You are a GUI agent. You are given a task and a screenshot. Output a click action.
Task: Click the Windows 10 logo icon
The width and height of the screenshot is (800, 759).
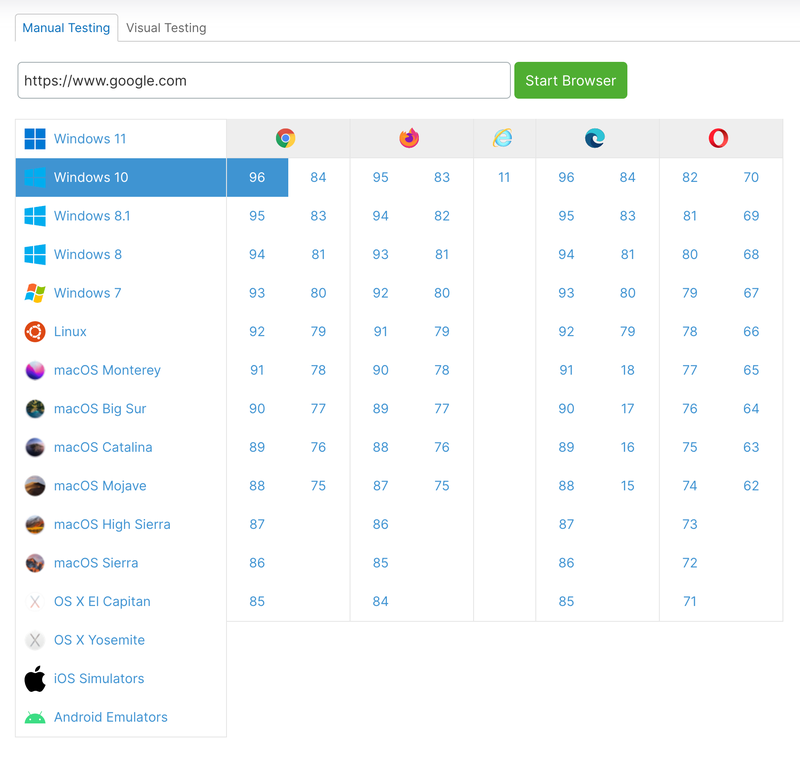coord(35,178)
